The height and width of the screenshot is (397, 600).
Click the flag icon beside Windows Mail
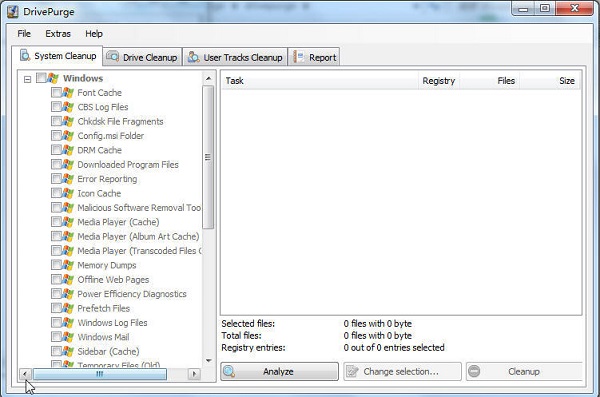point(68,337)
